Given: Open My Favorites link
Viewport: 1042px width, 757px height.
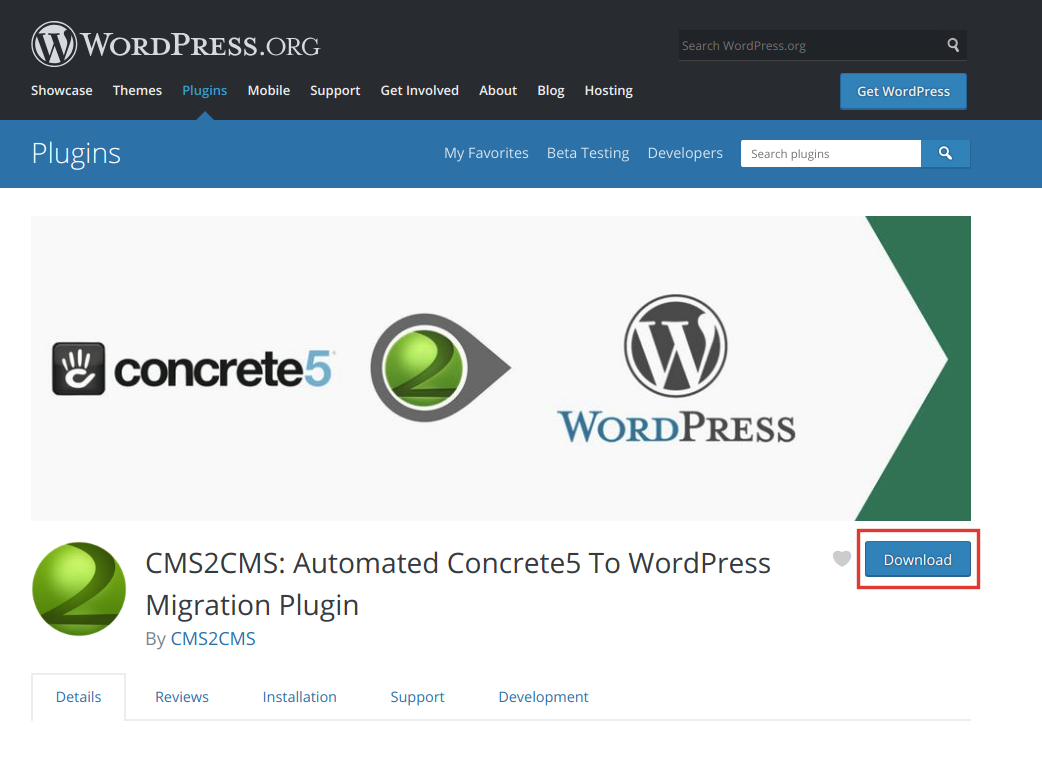Looking at the screenshot, I should click(x=486, y=153).
